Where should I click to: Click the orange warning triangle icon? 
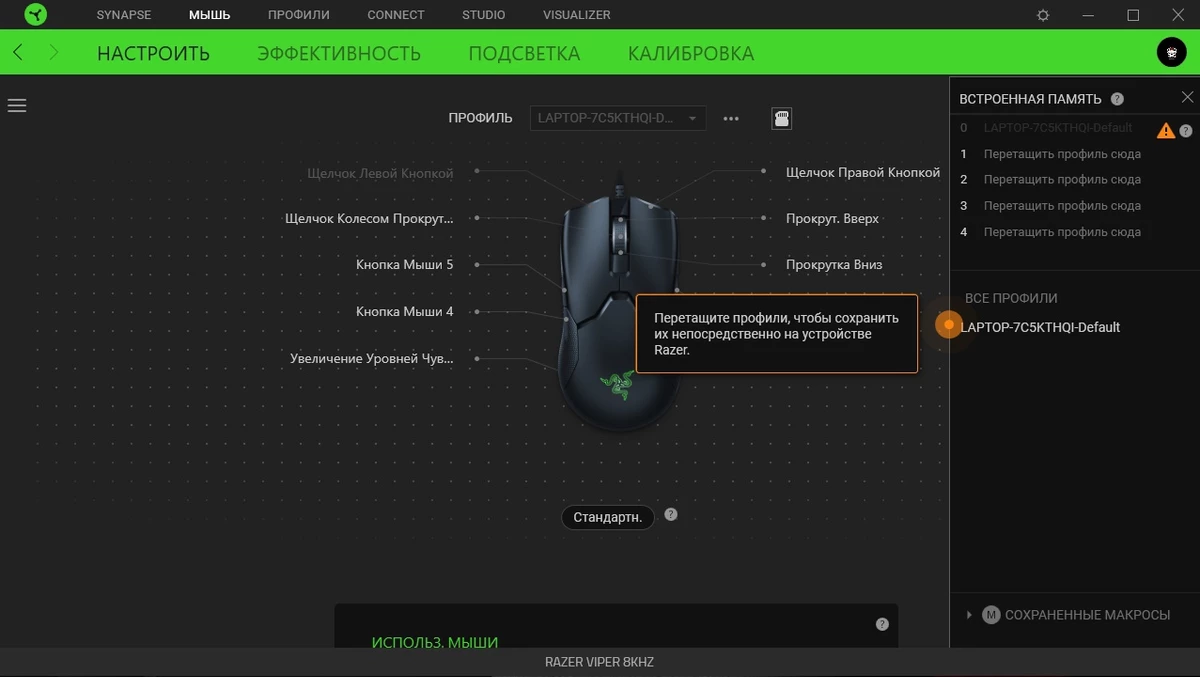(1166, 130)
